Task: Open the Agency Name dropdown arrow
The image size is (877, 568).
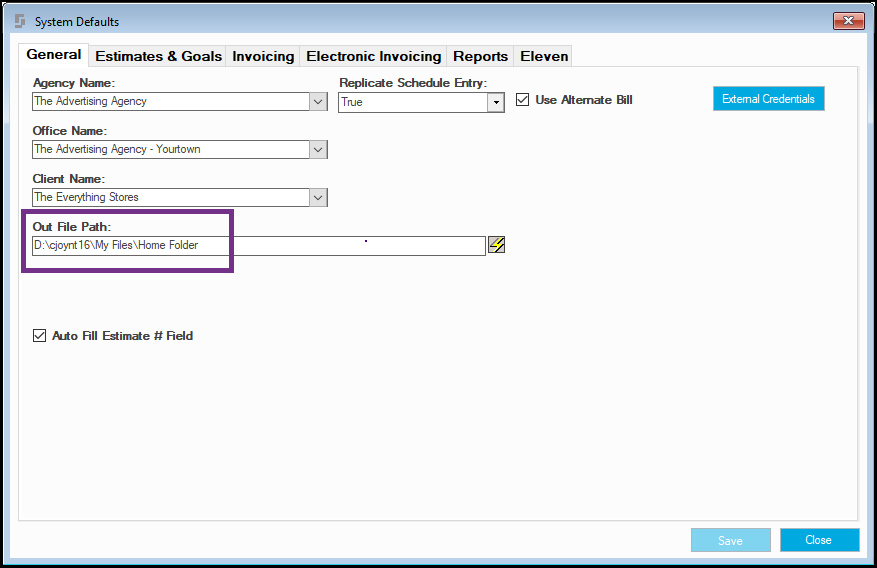Action: tap(318, 102)
